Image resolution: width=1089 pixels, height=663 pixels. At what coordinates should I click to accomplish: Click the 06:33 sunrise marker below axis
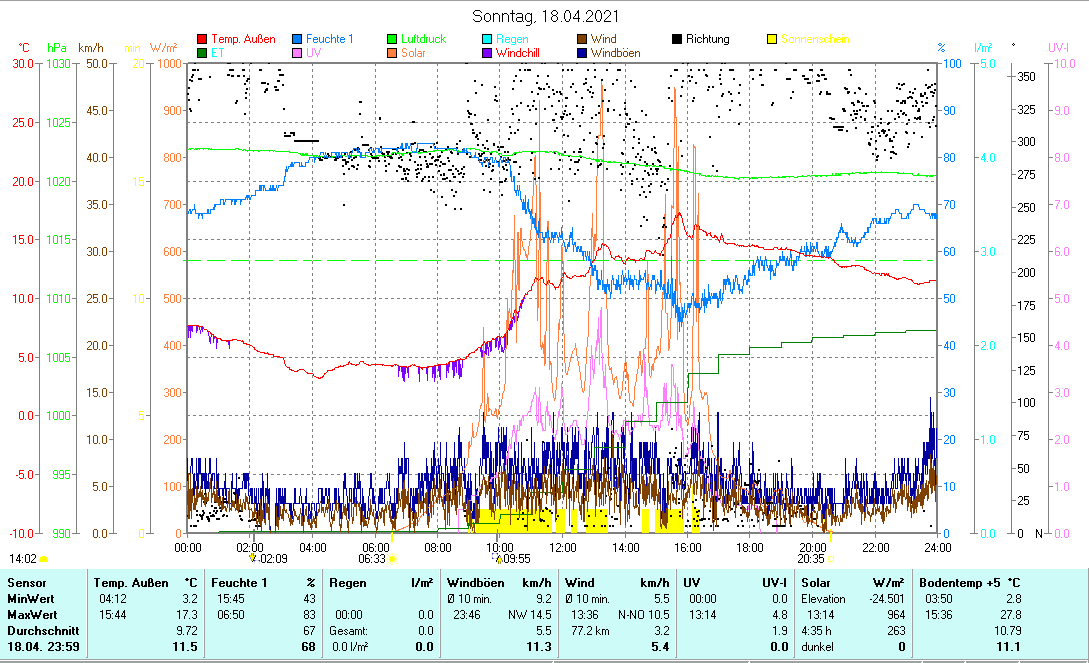[372, 559]
